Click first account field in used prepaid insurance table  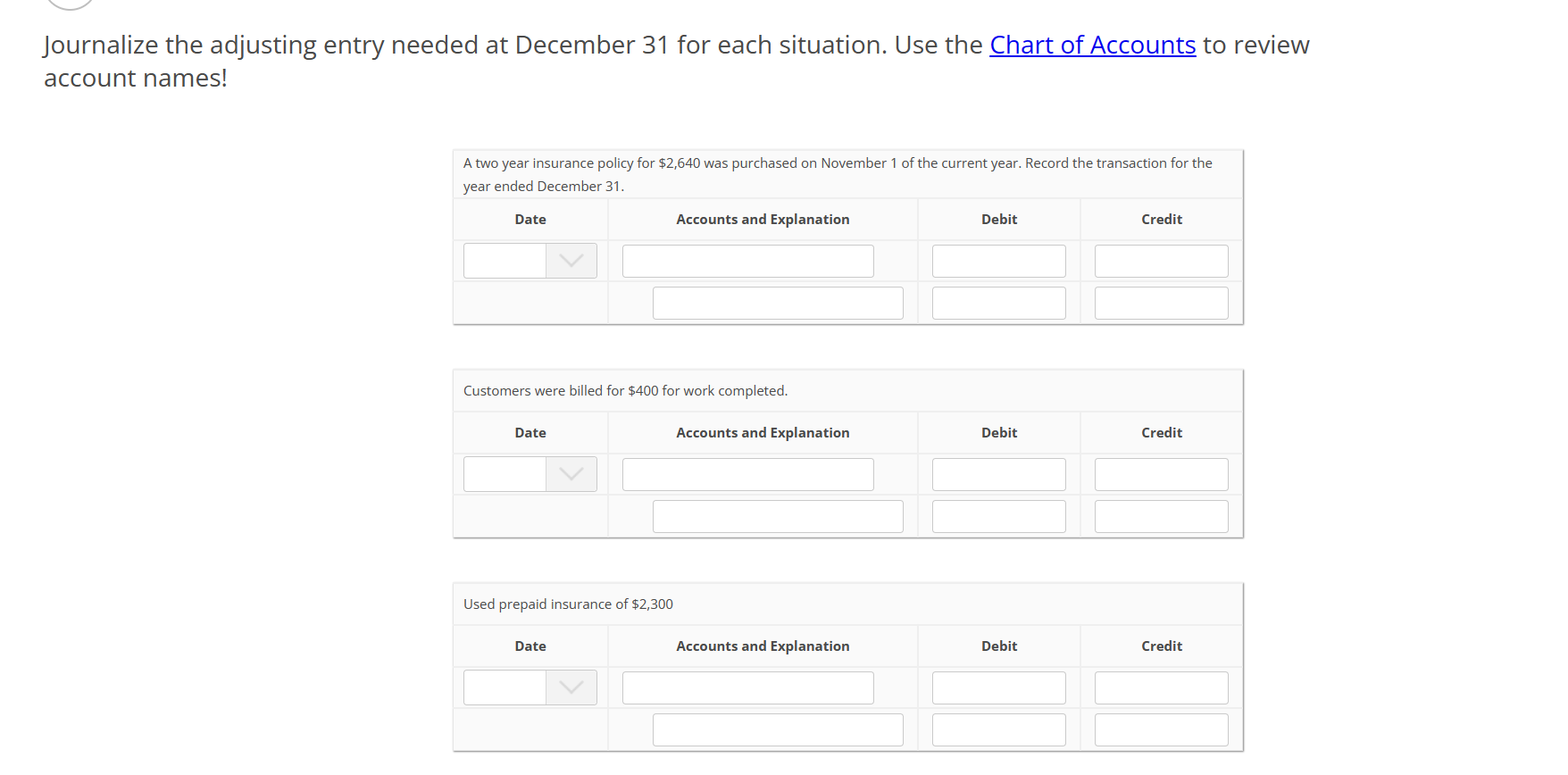click(x=748, y=687)
